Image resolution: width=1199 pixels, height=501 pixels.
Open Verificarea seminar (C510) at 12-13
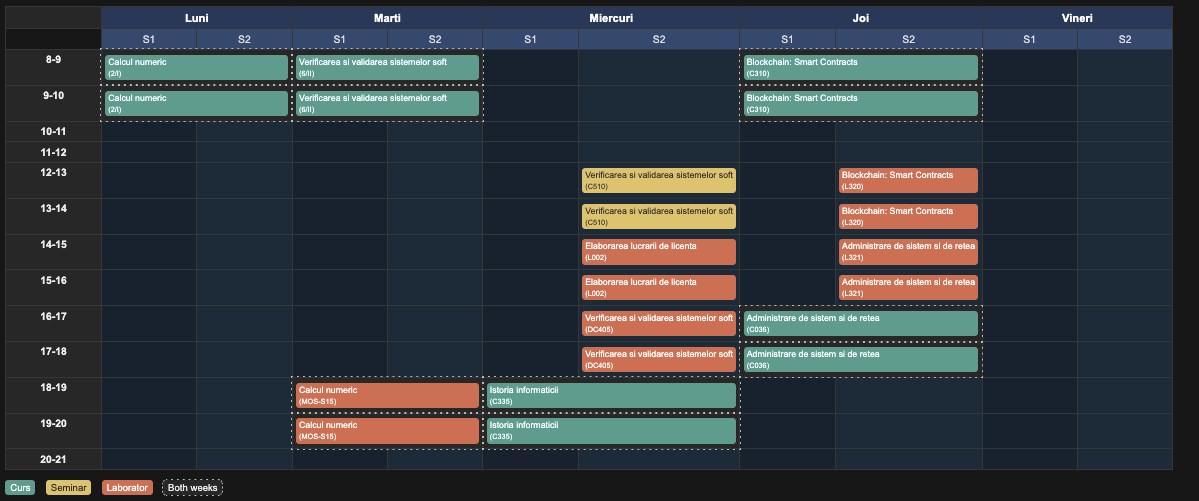(x=658, y=181)
